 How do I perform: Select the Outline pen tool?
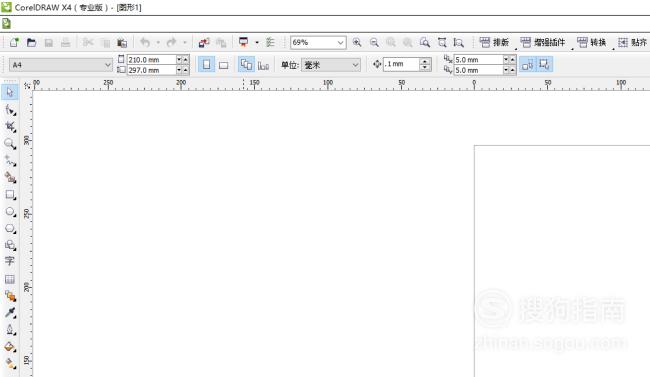click(x=10, y=330)
